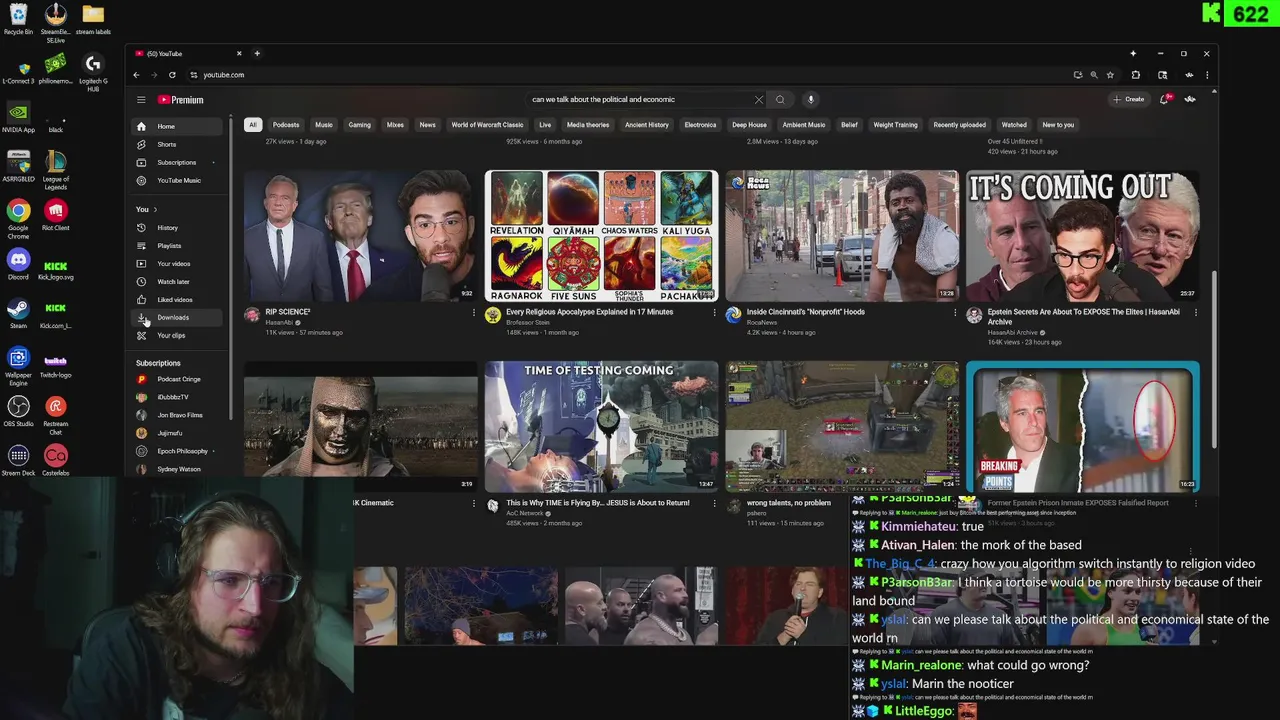View site information icon in address bar

click(193, 75)
